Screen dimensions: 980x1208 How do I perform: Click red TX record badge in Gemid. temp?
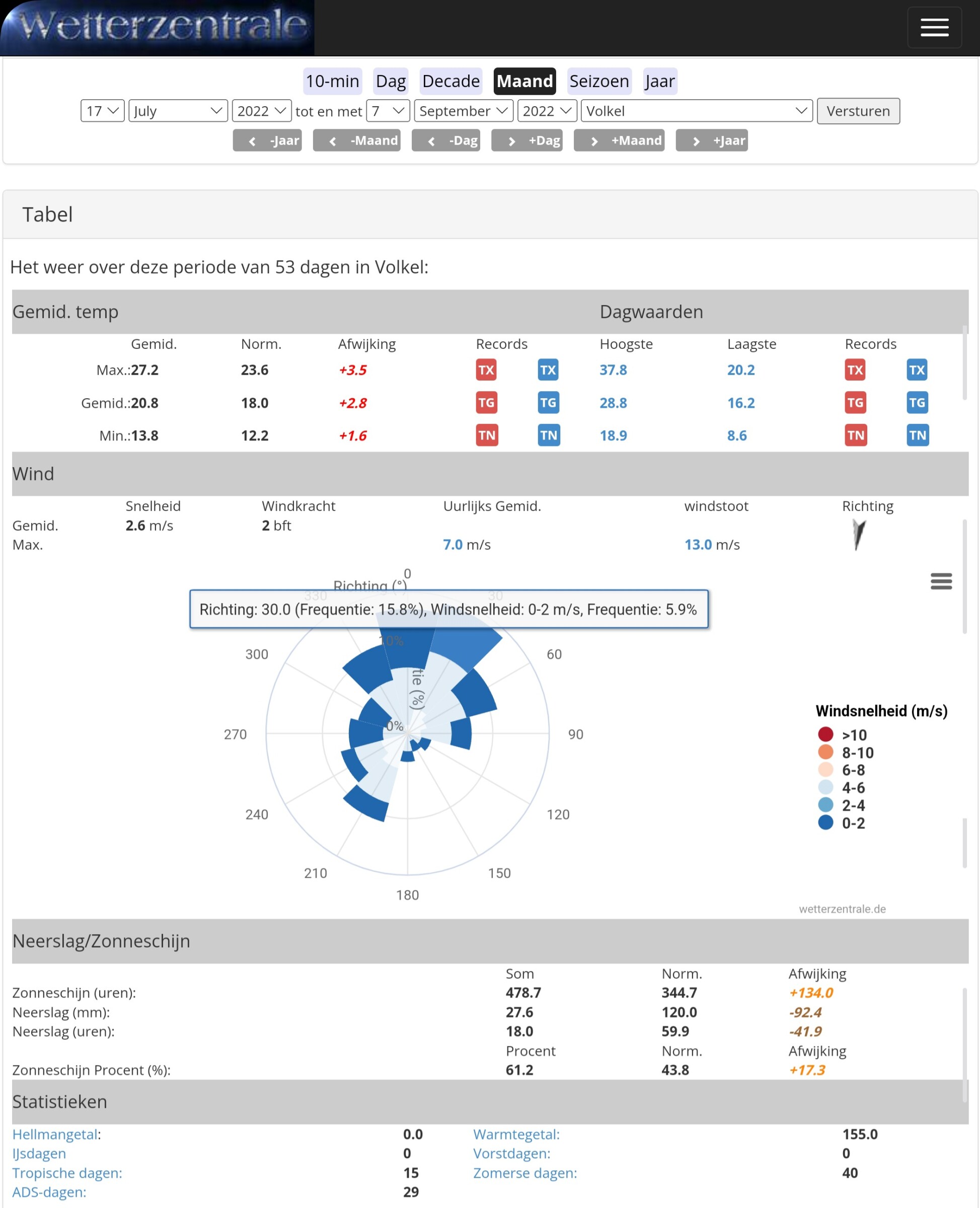(486, 370)
